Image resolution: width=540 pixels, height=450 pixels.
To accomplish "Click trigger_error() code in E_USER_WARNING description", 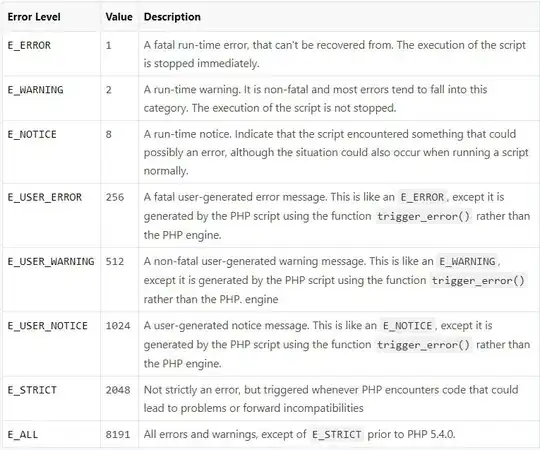I will (x=478, y=281).
